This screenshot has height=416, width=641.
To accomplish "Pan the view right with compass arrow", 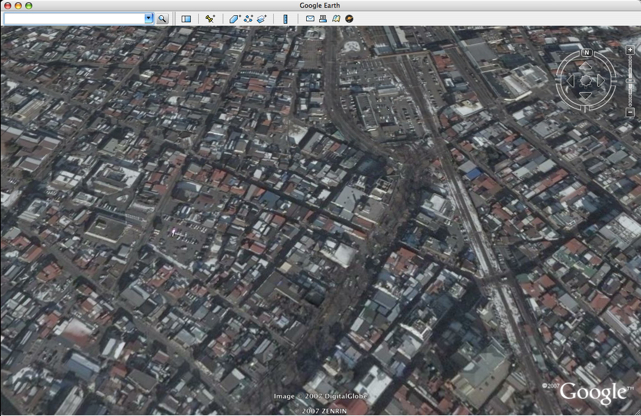I will 601,81.
